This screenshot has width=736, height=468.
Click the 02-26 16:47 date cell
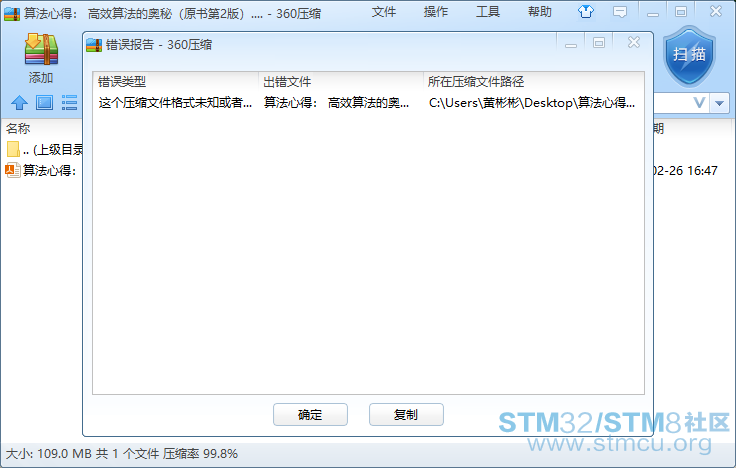point(685,170)
